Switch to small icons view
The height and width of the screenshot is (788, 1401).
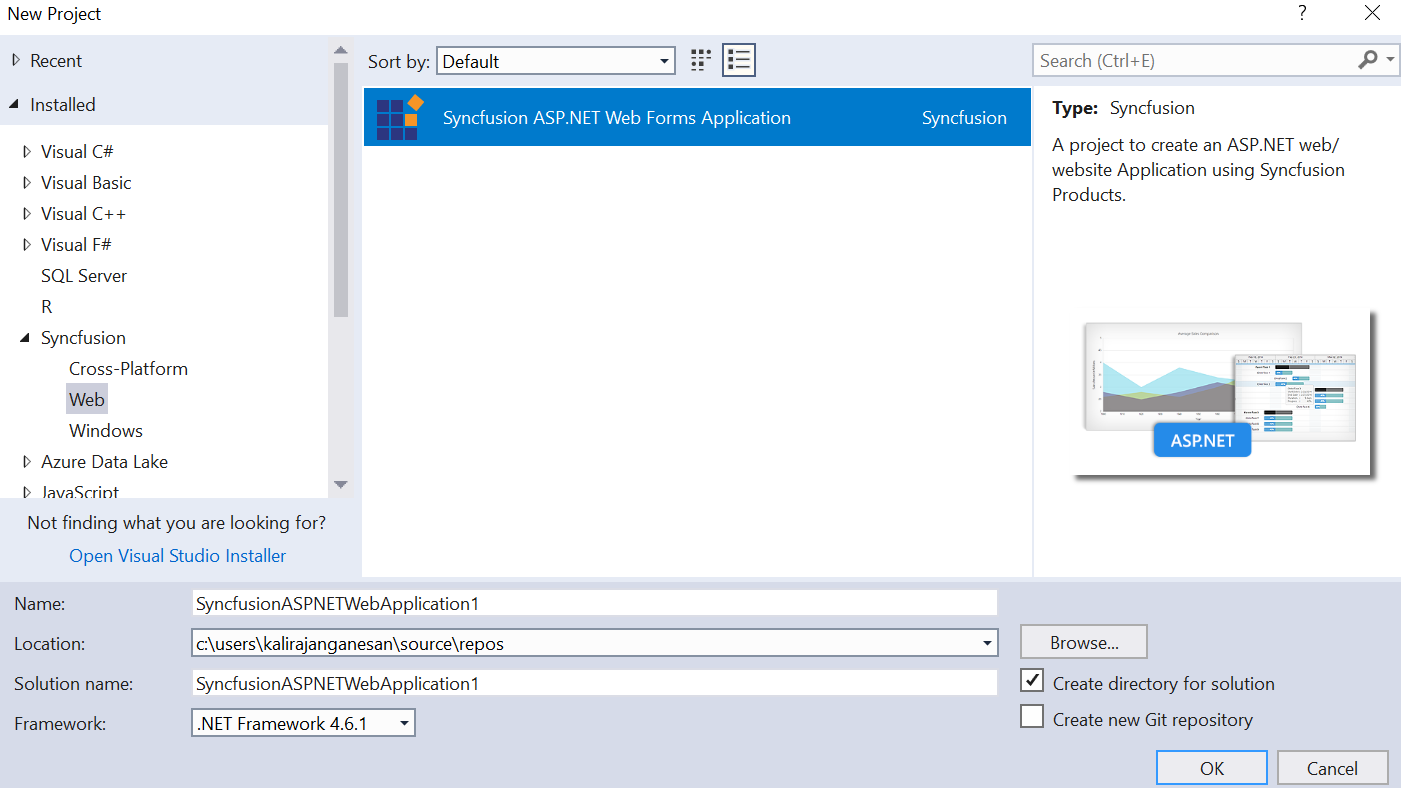tap(701, 61)
